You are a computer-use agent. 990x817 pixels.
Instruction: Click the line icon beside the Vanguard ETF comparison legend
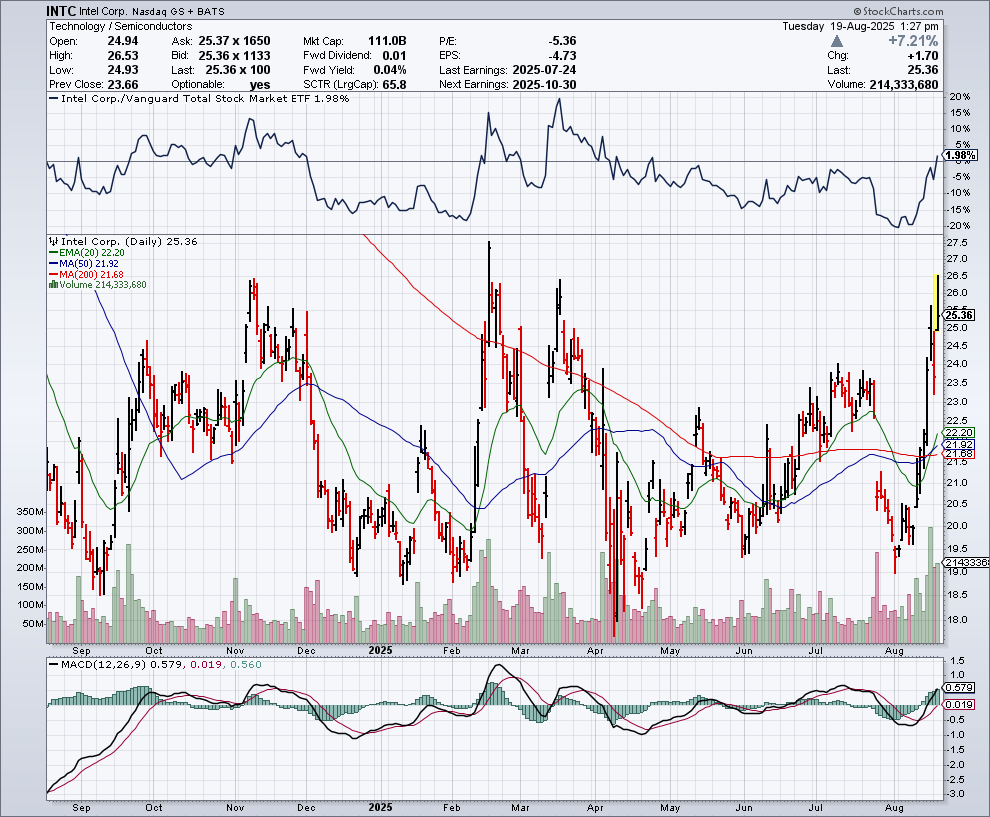[52, 99]
